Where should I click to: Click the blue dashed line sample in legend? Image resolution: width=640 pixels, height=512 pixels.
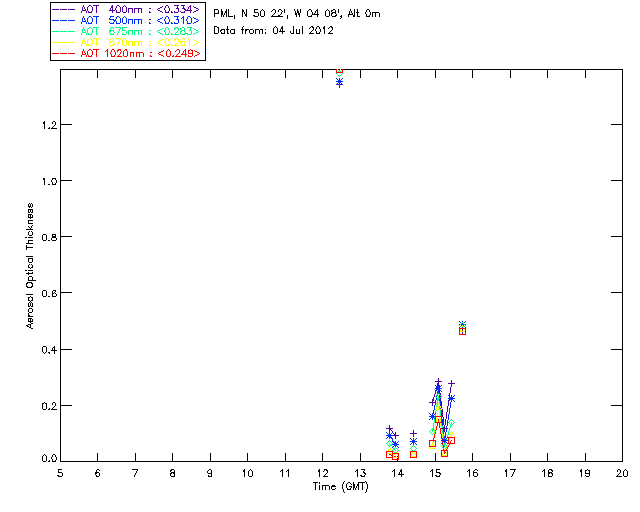pos(64,20)
